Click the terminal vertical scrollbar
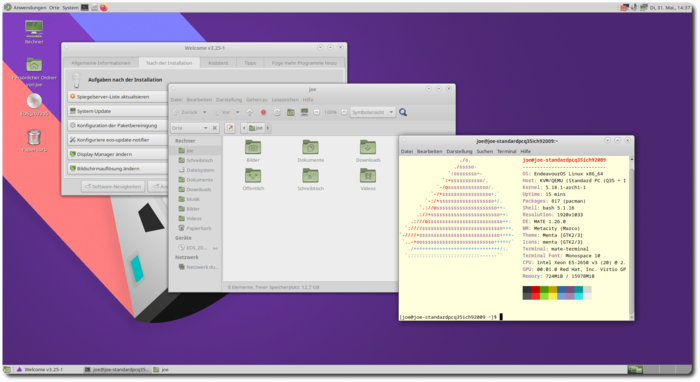Screen dimensions: 700x382 [631, 237]
